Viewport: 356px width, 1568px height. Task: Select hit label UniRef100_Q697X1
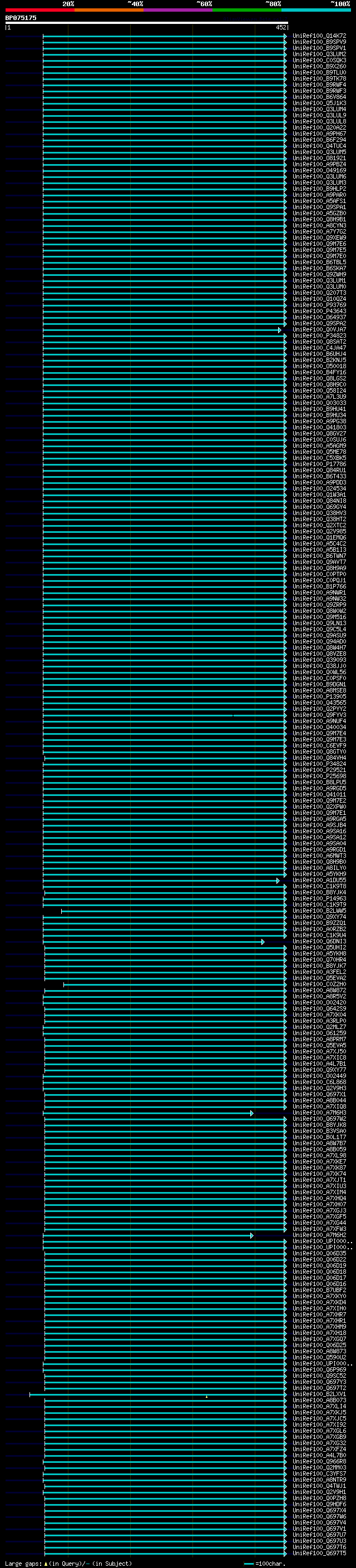[x=319, y=1095]
